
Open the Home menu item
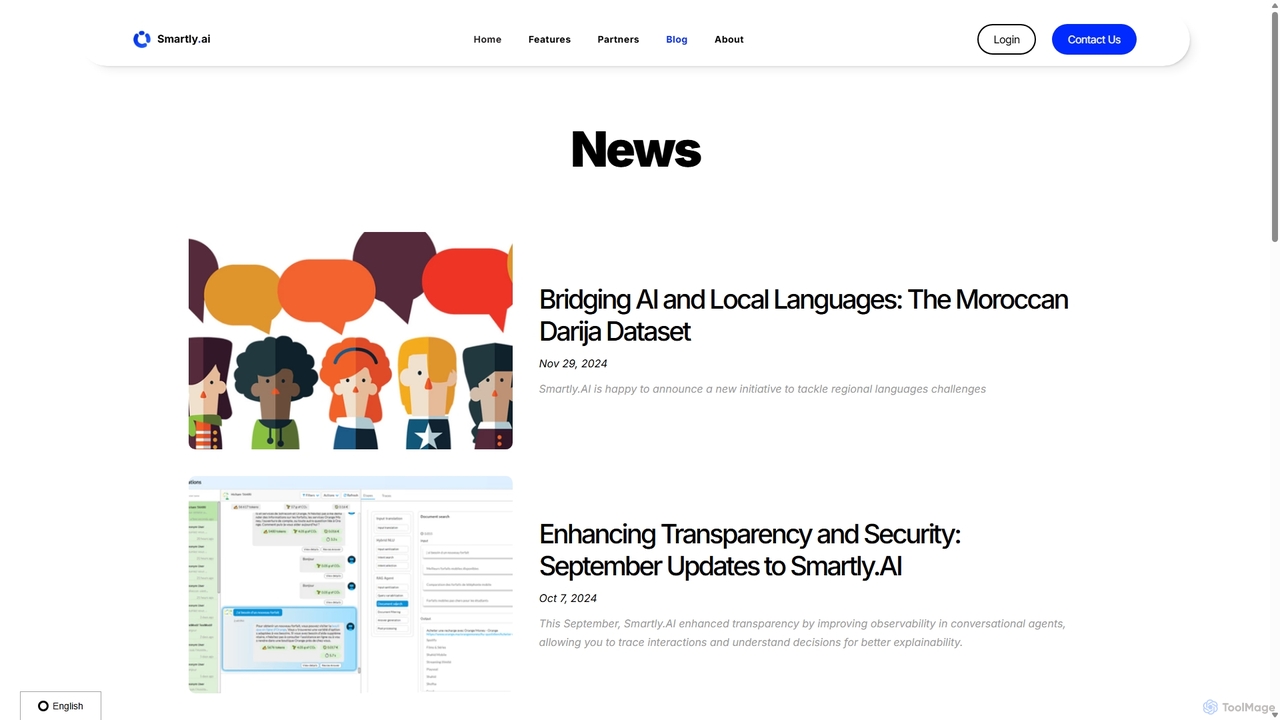tap(487, 40)
